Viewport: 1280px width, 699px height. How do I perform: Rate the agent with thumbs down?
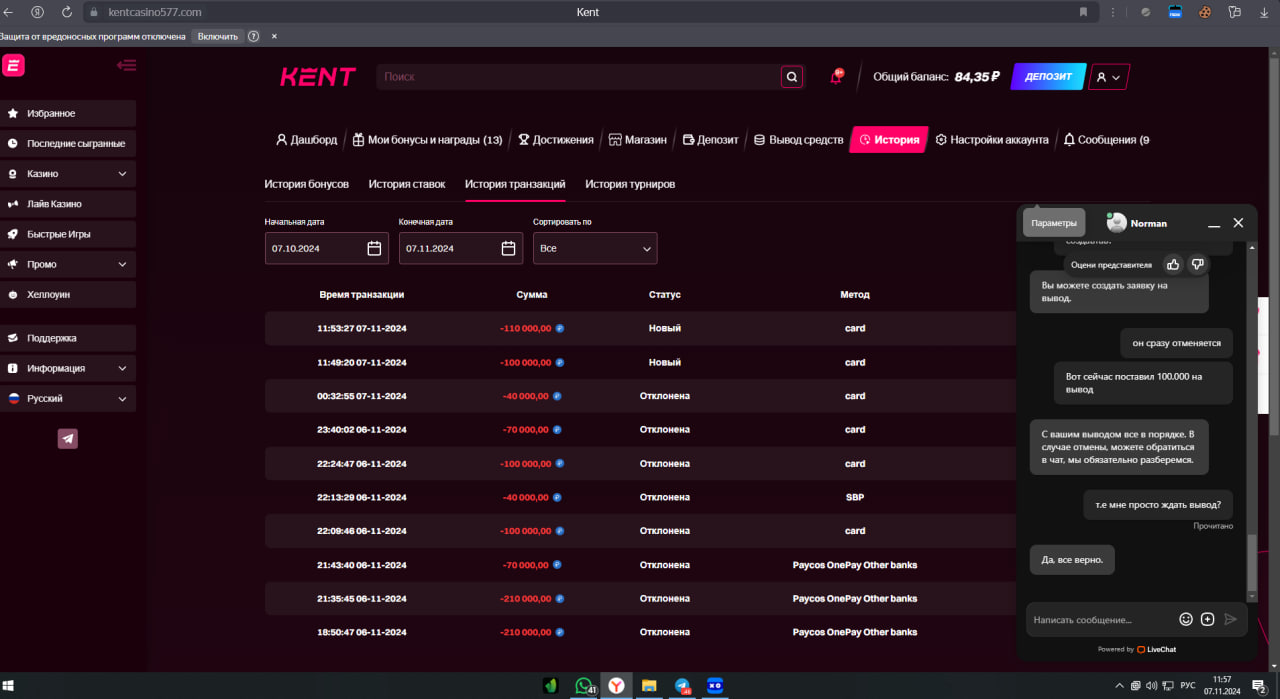(x=1197, y=265)
